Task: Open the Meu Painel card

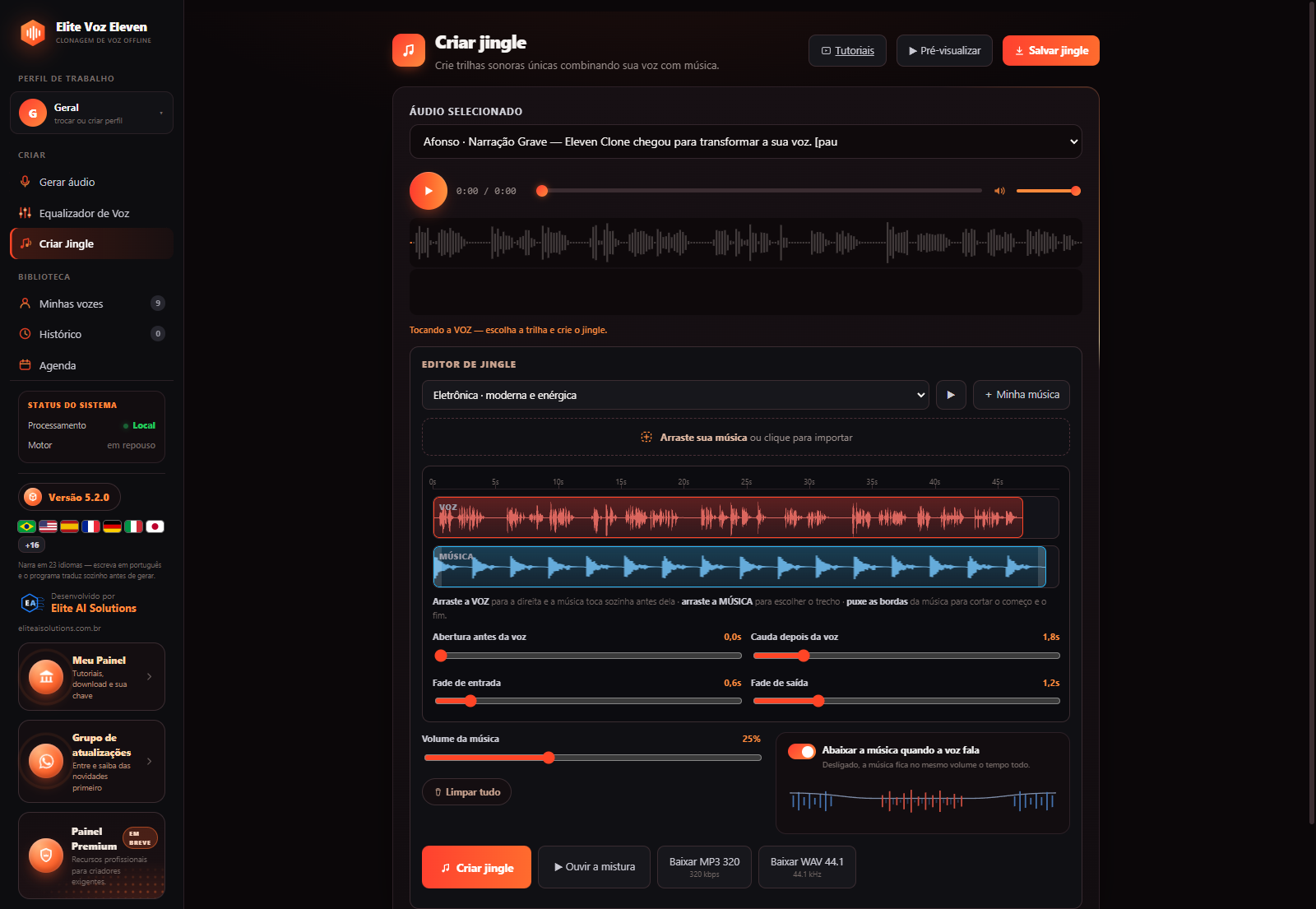Action: [91, 676]
